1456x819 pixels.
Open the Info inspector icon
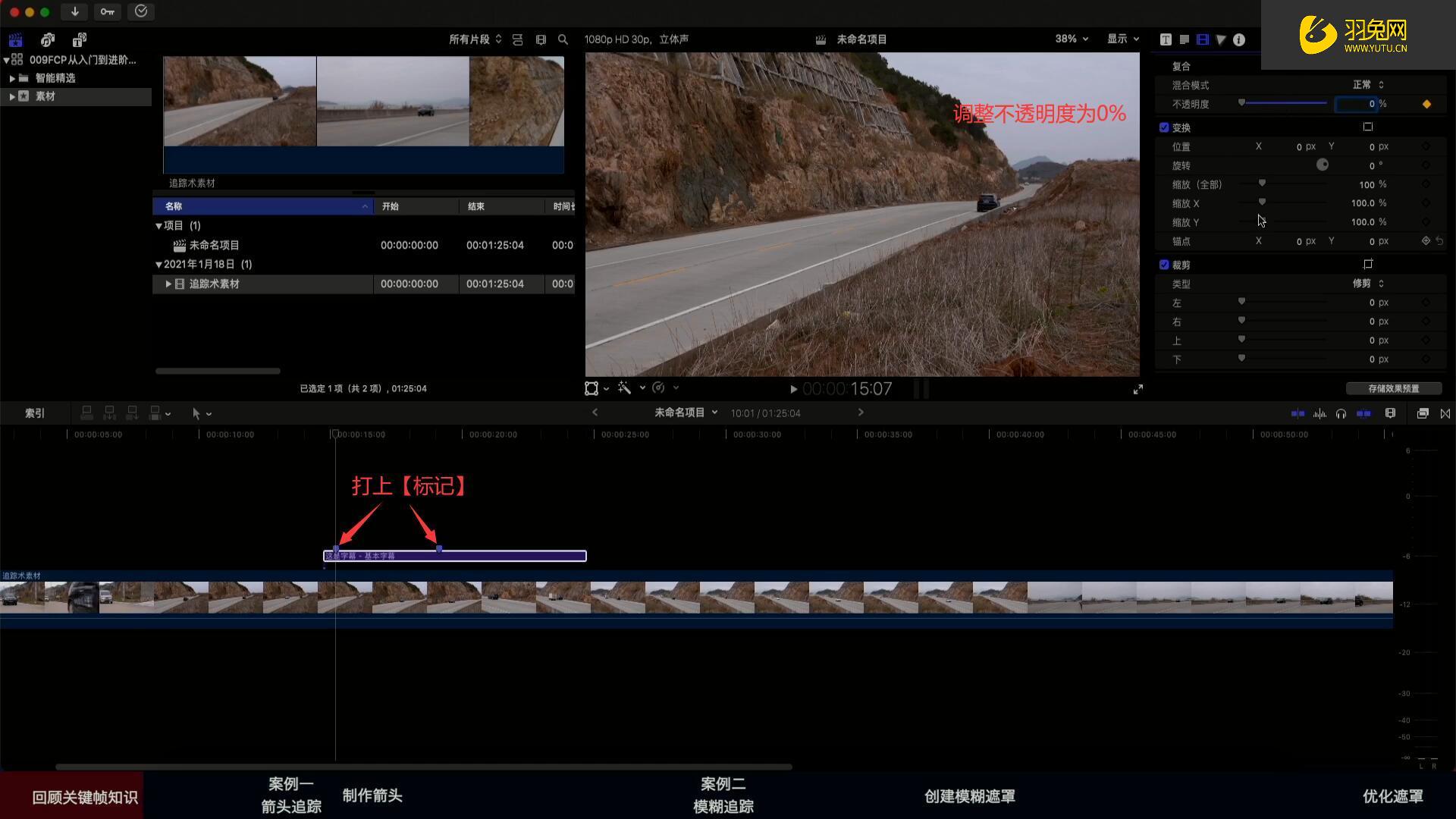(x=1239, y=39)
